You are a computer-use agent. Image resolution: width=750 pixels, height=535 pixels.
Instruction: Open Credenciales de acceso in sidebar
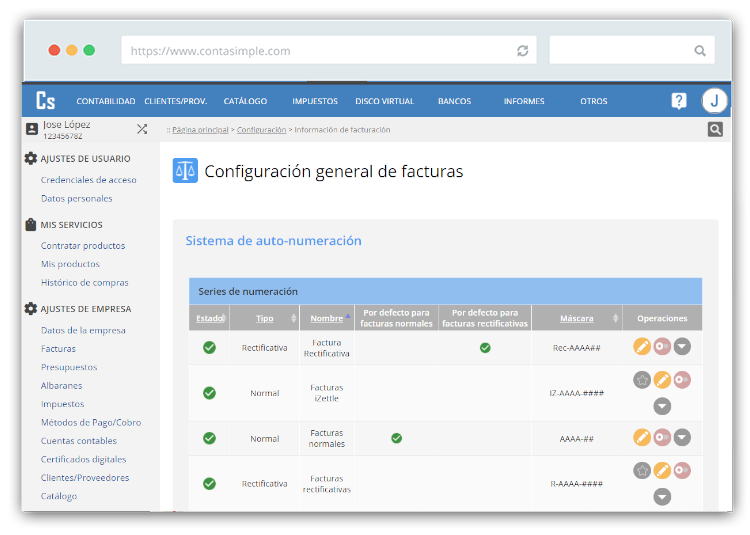pos(88,180)
